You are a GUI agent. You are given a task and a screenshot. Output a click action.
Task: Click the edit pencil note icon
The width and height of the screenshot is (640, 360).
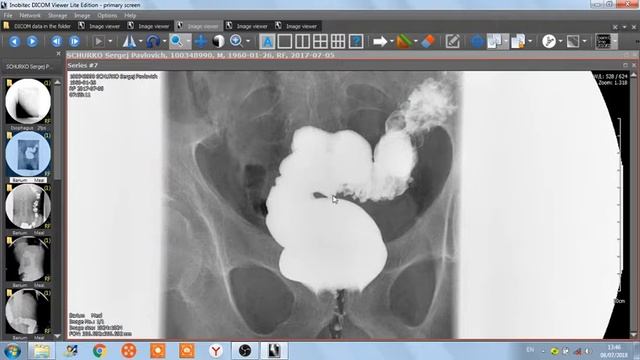tap(452, 41)
